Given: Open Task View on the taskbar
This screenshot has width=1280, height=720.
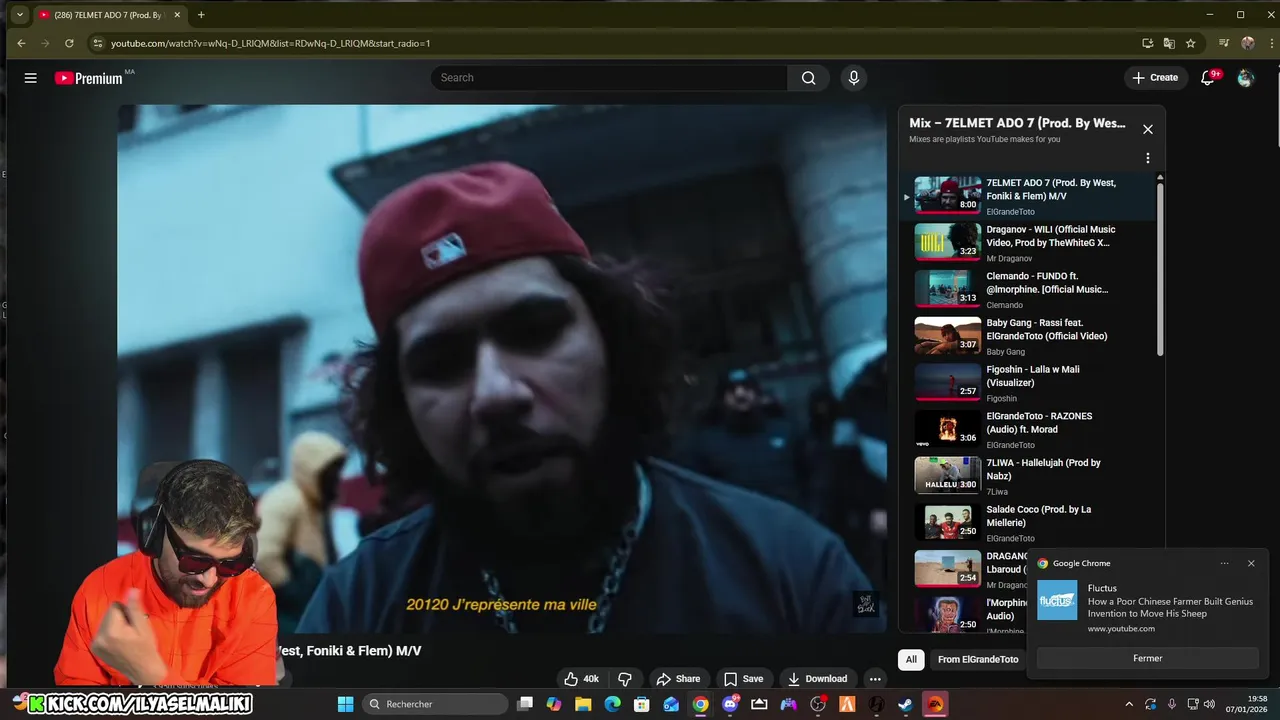Looking at the screenshot, I should 525,704.
